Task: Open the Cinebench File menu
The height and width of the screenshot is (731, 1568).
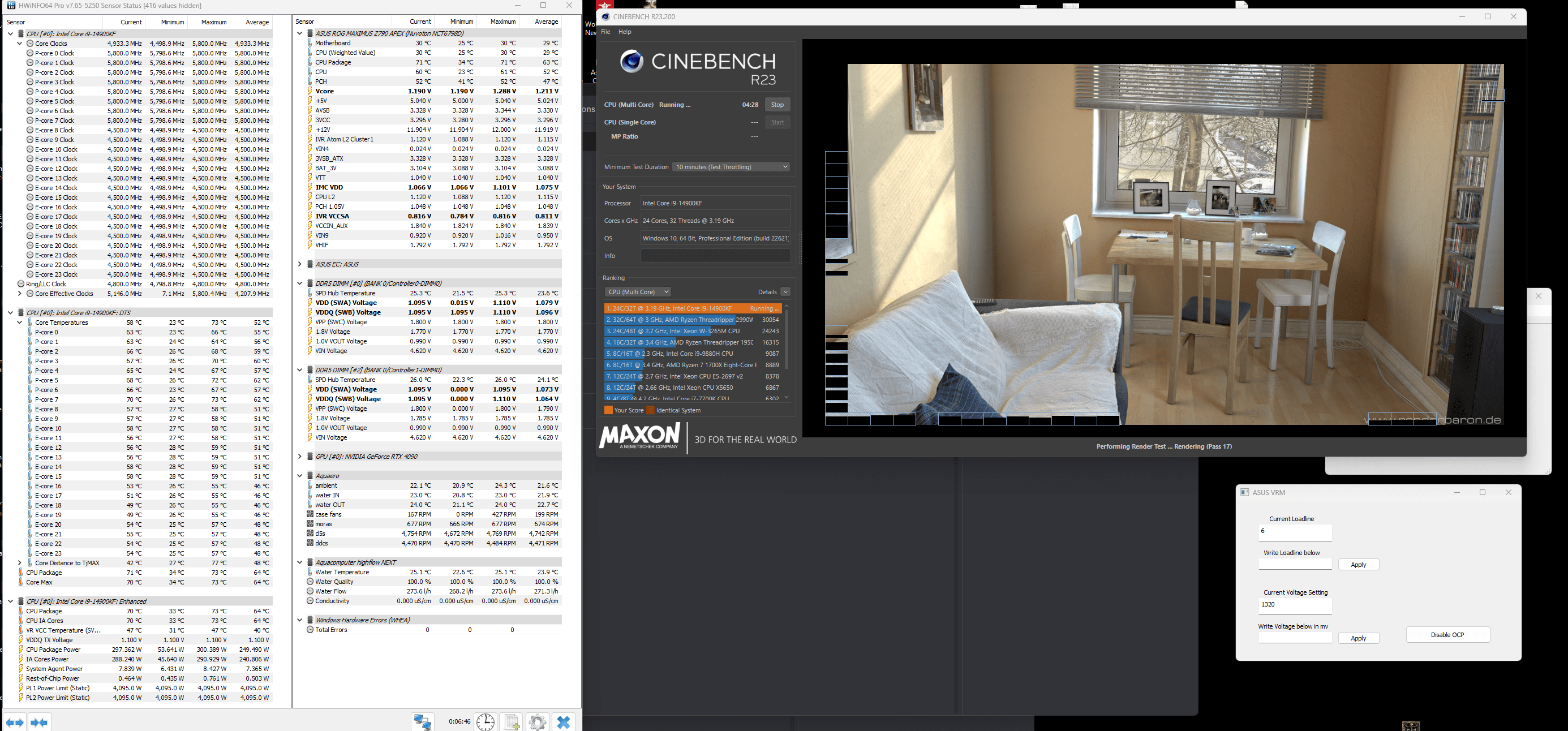Action: tap(605, 32)
